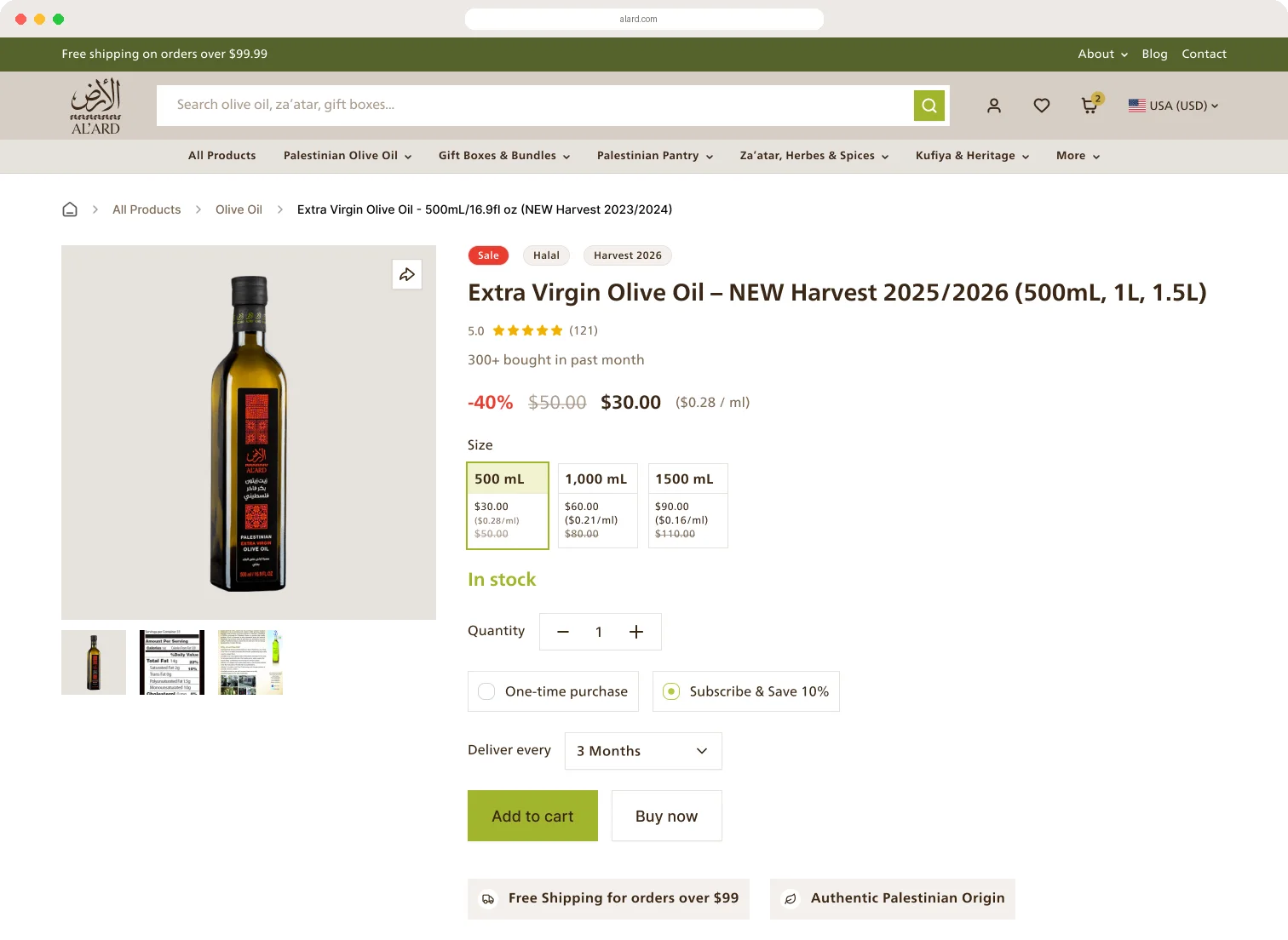
Task: Go to All Products breadcrumb
Action: coord(147,209)
